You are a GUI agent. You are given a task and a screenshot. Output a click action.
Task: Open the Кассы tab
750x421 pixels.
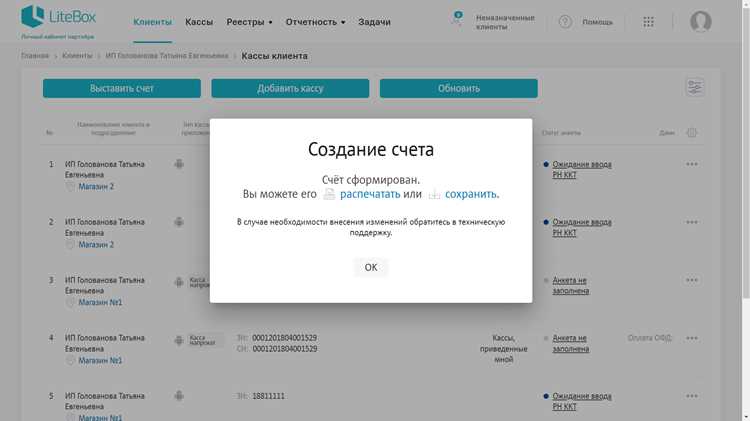(x=199, y=22)
